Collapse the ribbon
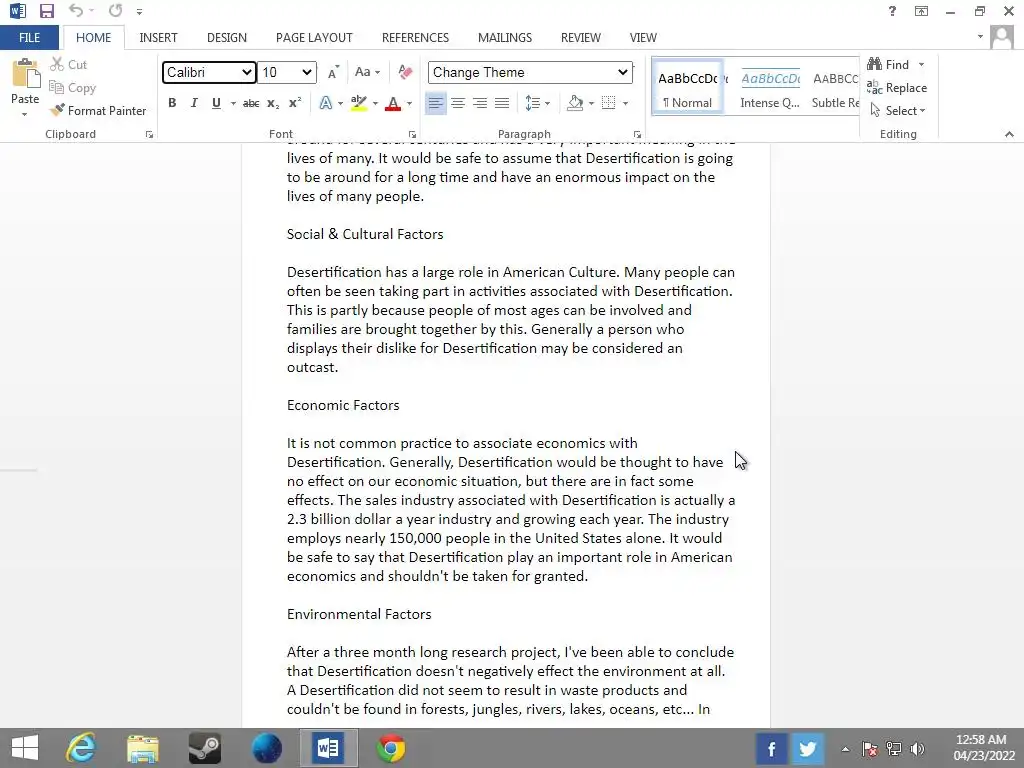 click(x=1009, y=134)
